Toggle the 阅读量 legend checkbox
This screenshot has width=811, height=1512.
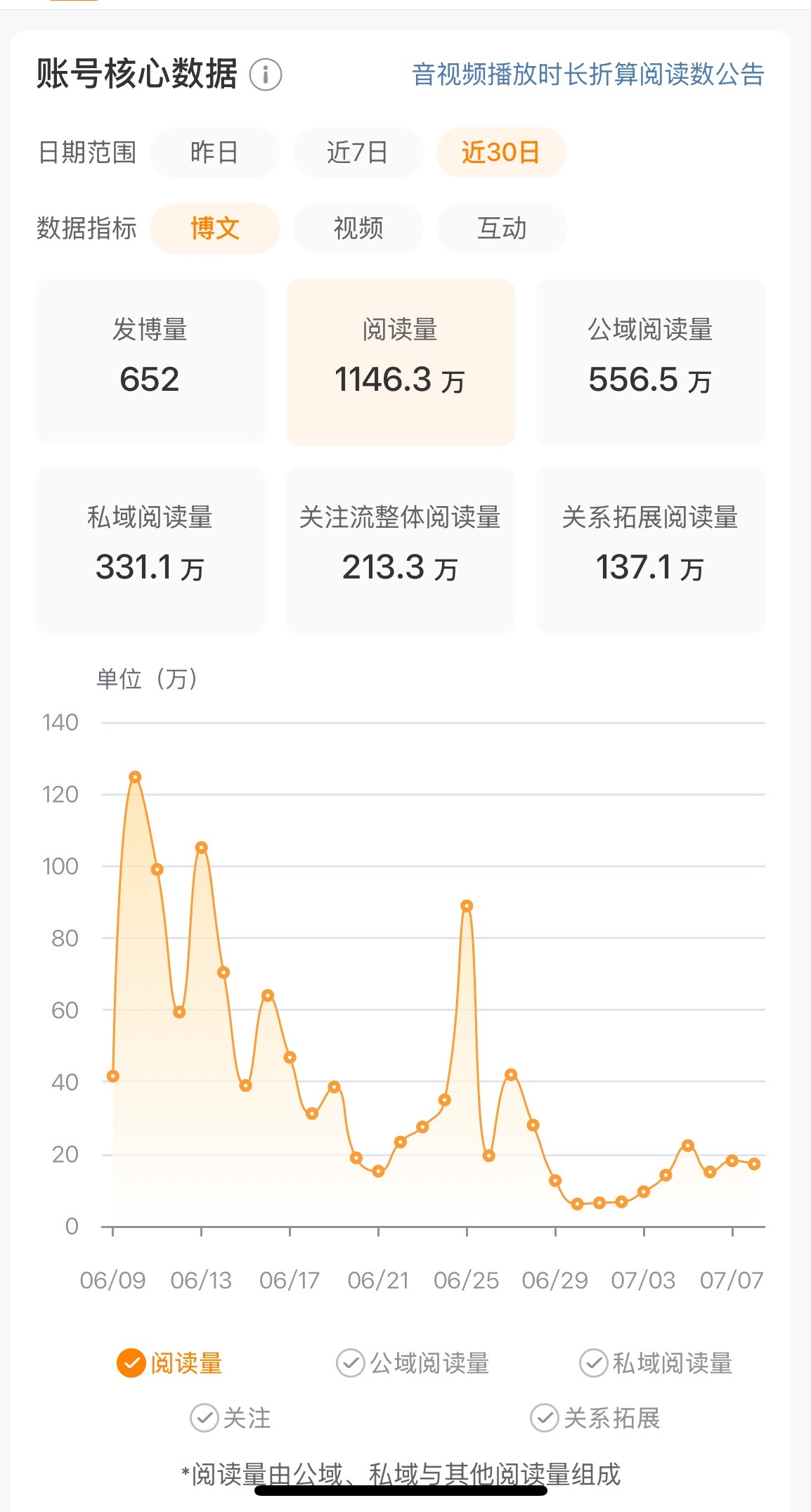coord(131,1363)
